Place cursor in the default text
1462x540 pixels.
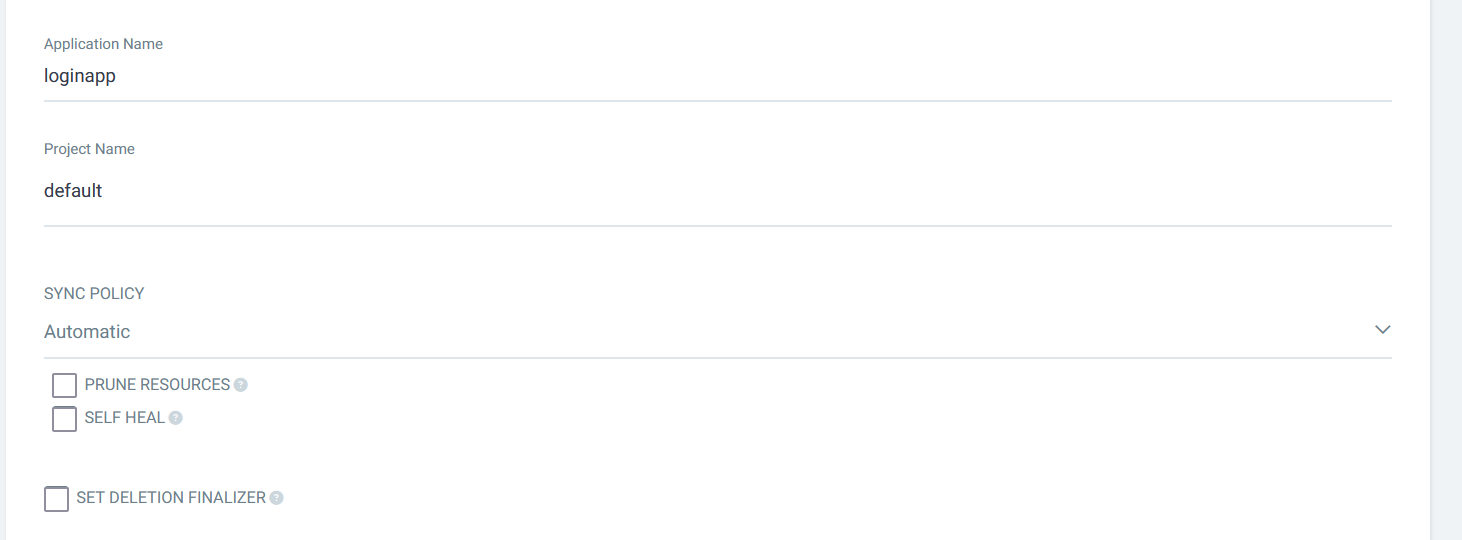point(73,191)
